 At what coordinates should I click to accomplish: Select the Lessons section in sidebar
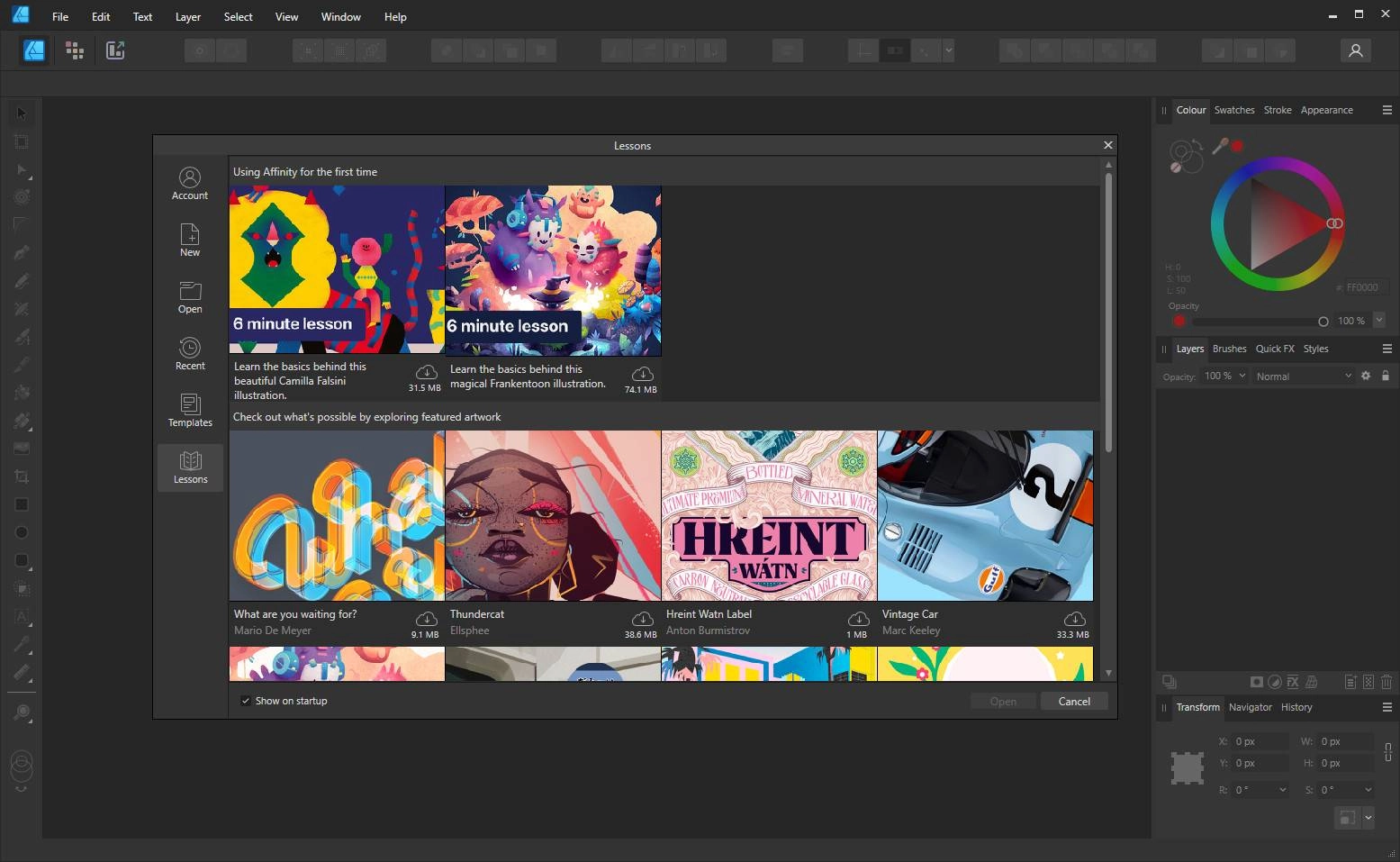190,467
